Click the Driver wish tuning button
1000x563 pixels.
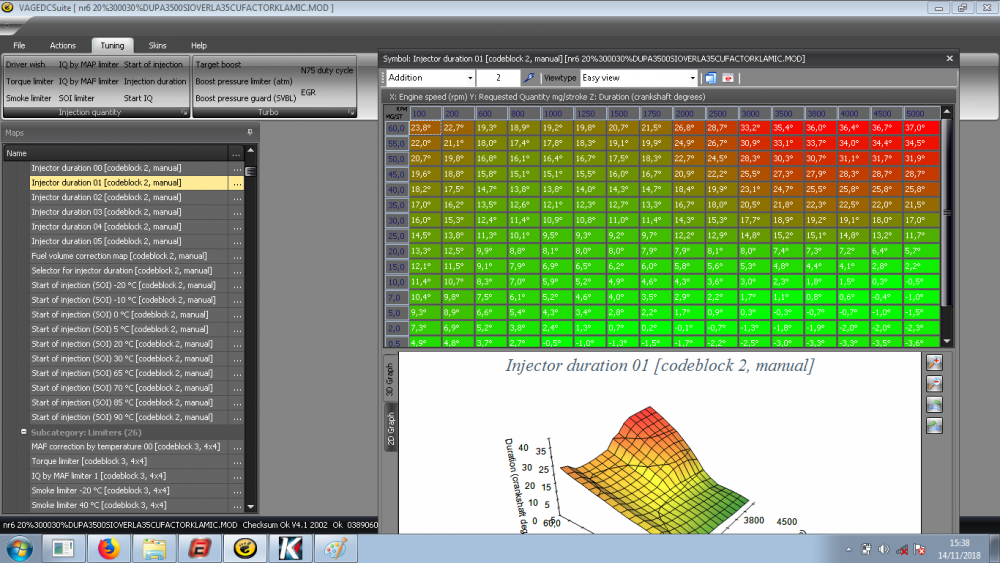click(26, 64)
